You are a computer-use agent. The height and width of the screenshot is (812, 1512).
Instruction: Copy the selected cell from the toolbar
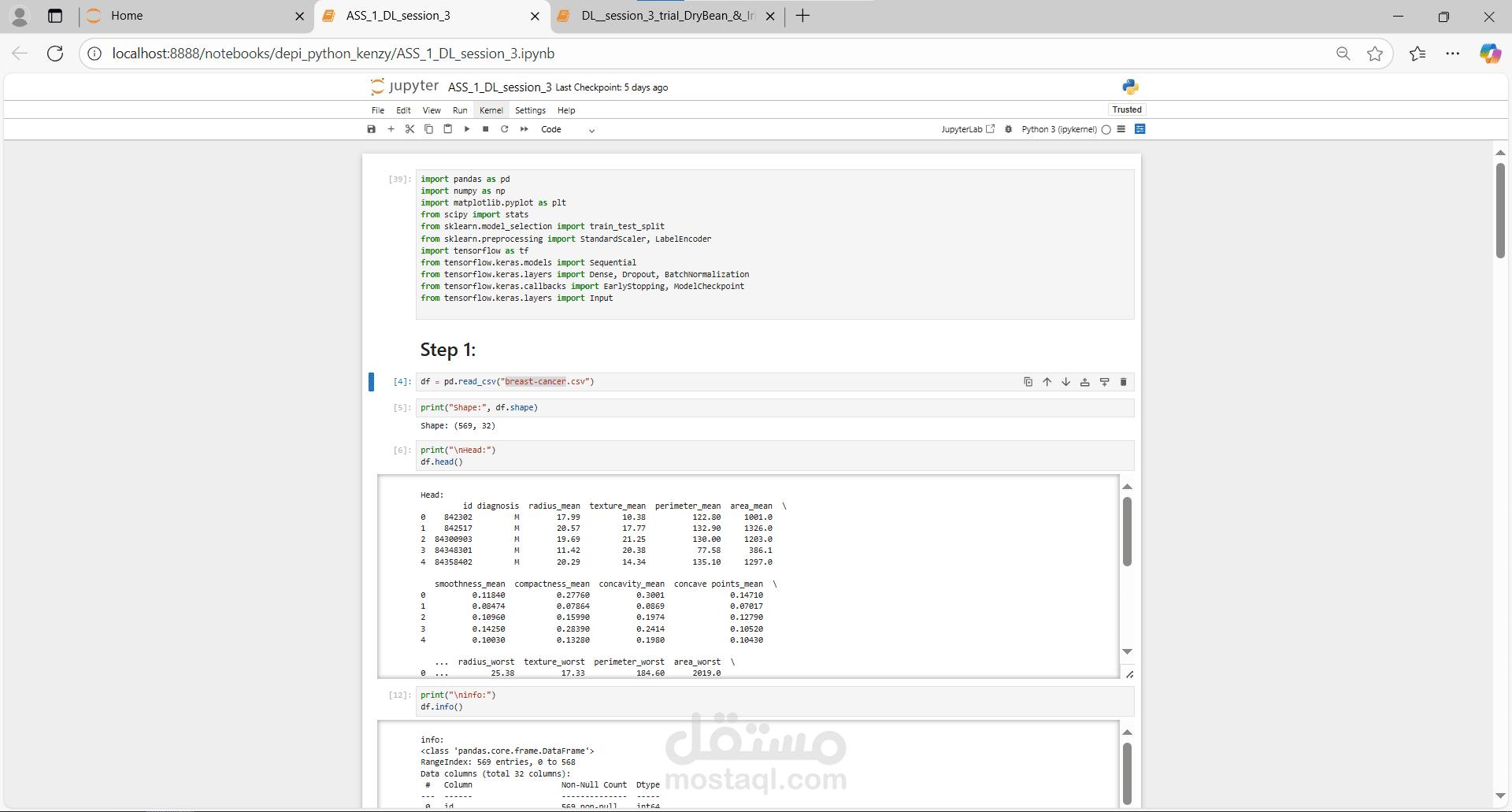pyautogui.click(x=428, y=129)
